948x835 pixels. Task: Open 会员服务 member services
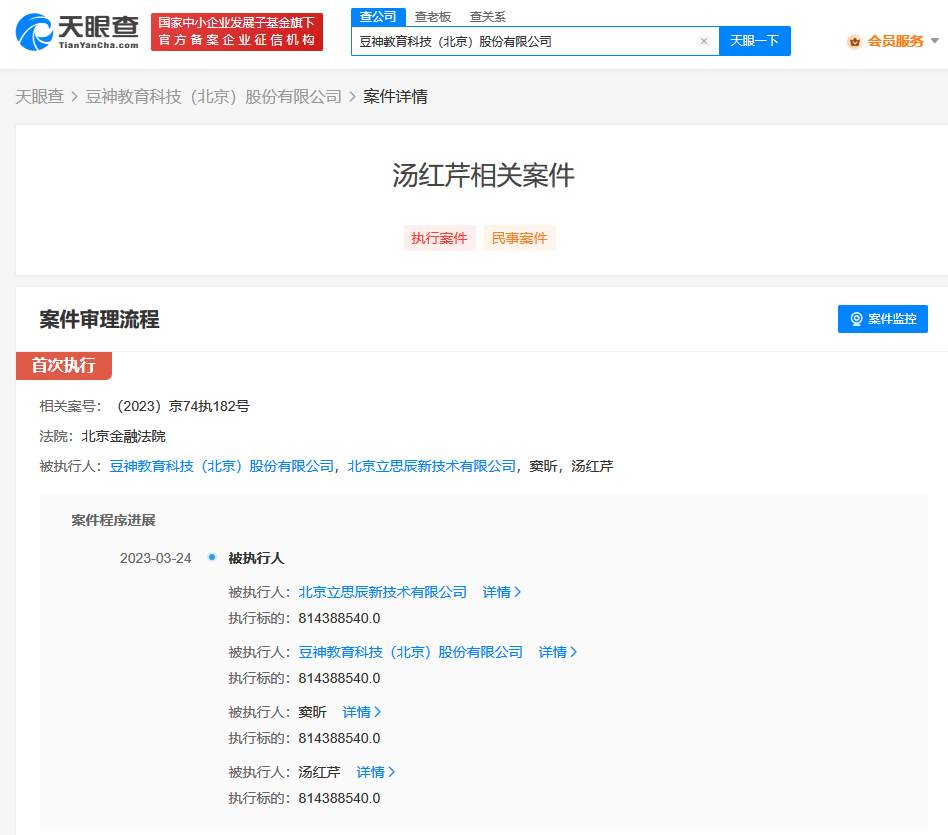click(895, 41)
